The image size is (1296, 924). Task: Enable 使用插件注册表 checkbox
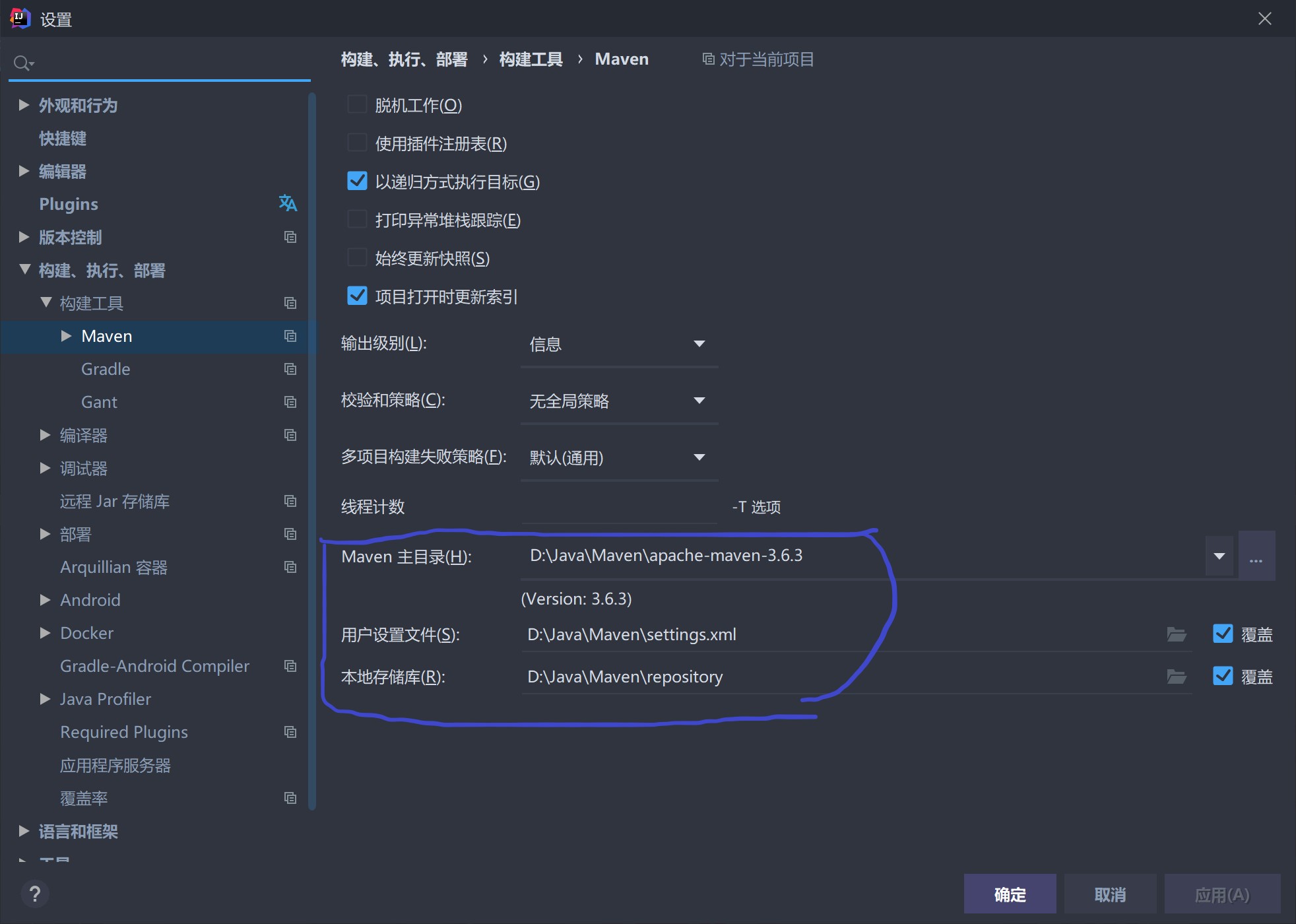click(357, 143)
